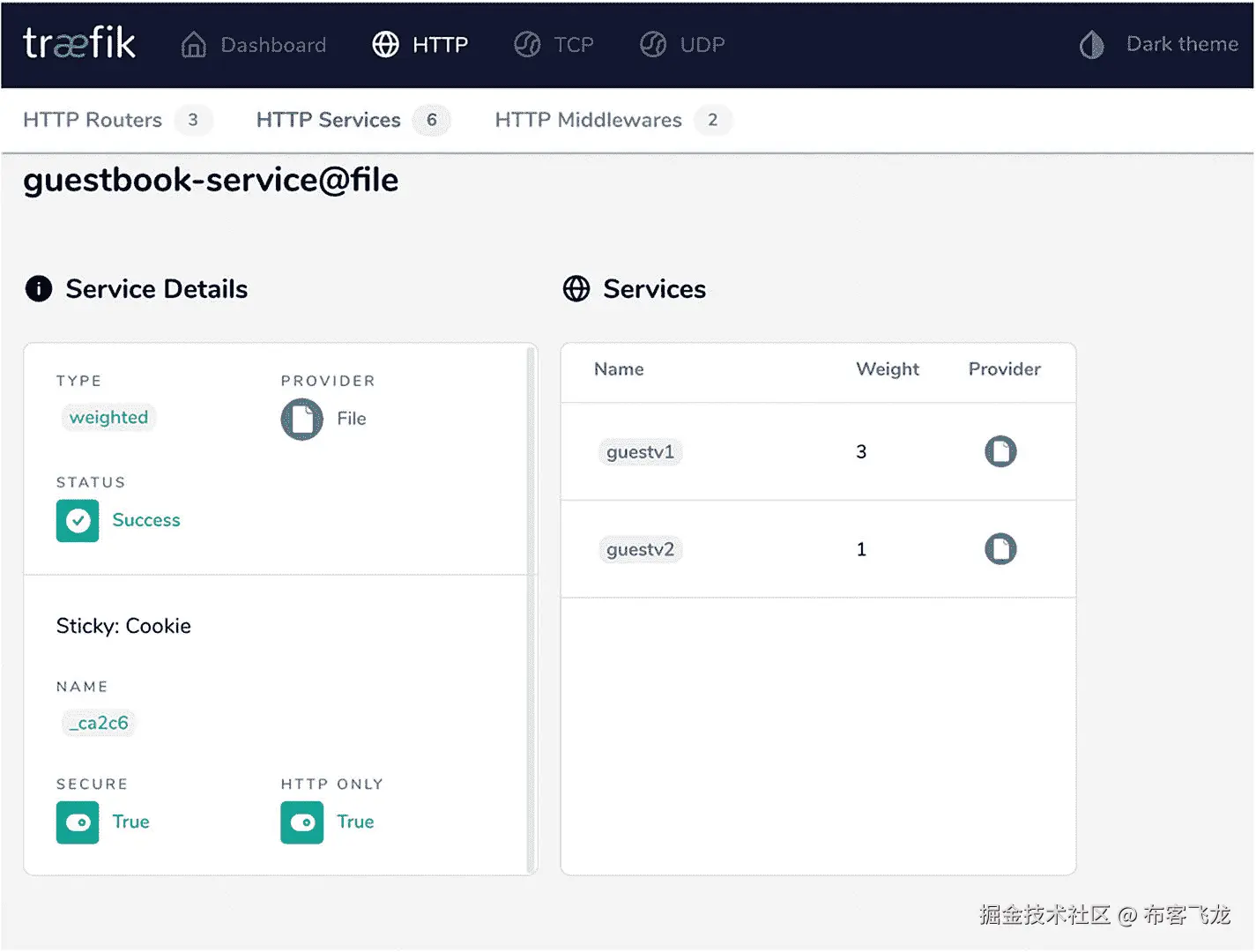1256x952 pixels.
Task: Click the guestv1 provider file icon
Action: click(x=1000, y=451)
